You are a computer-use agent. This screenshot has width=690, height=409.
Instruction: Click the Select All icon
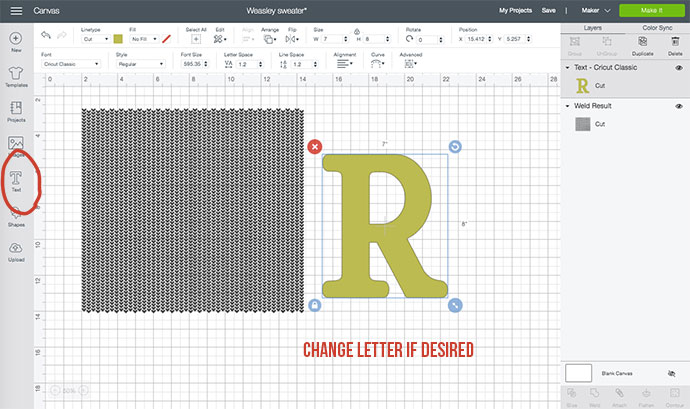tap(196, 39)
